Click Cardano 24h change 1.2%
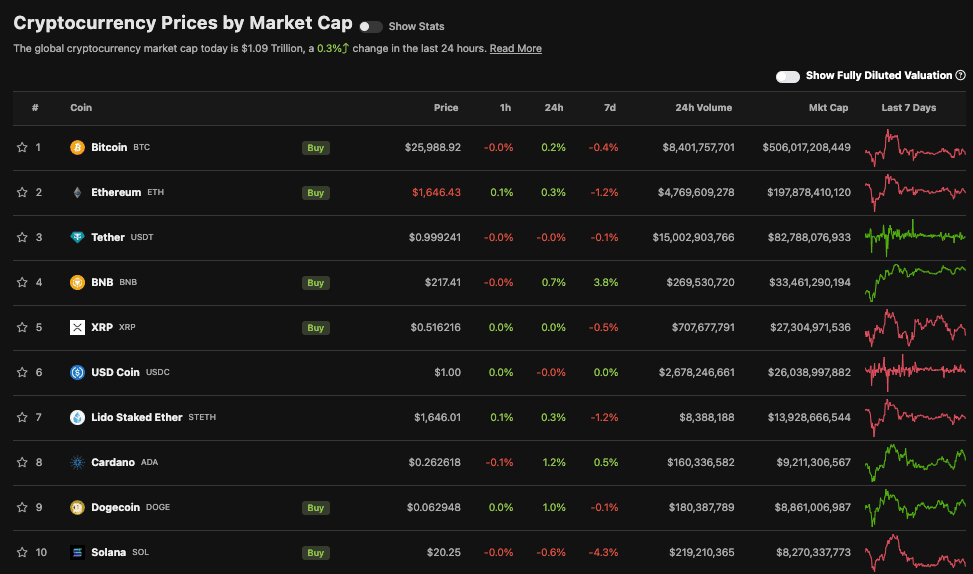Viewport: 973px width, 574px height. pyautogui.click(x=554, y=462)
